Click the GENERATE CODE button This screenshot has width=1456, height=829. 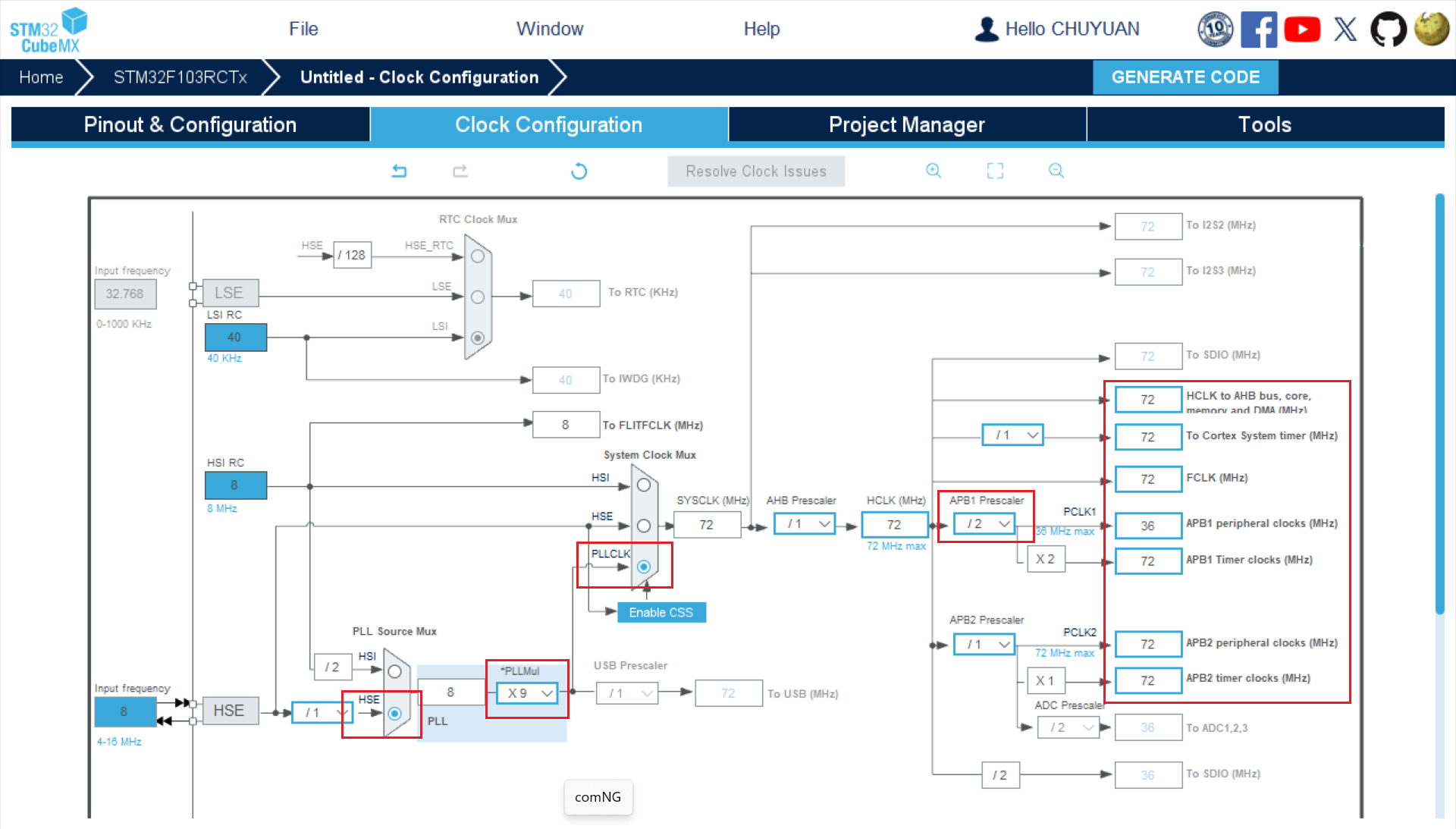[x=1185, y=77]
